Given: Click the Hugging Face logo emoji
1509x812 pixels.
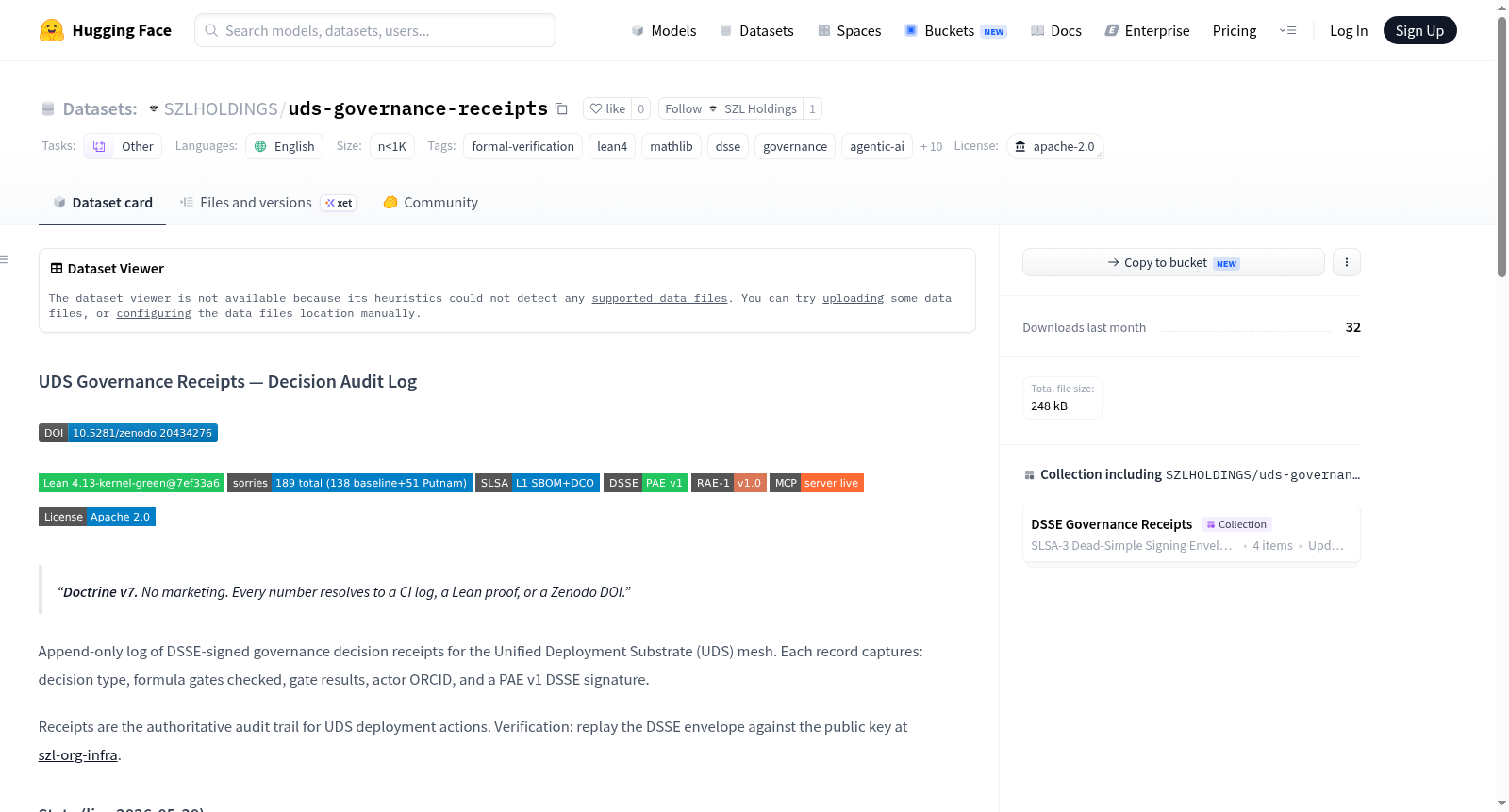Looking at the screenshot, I should [x=52, y=30].
